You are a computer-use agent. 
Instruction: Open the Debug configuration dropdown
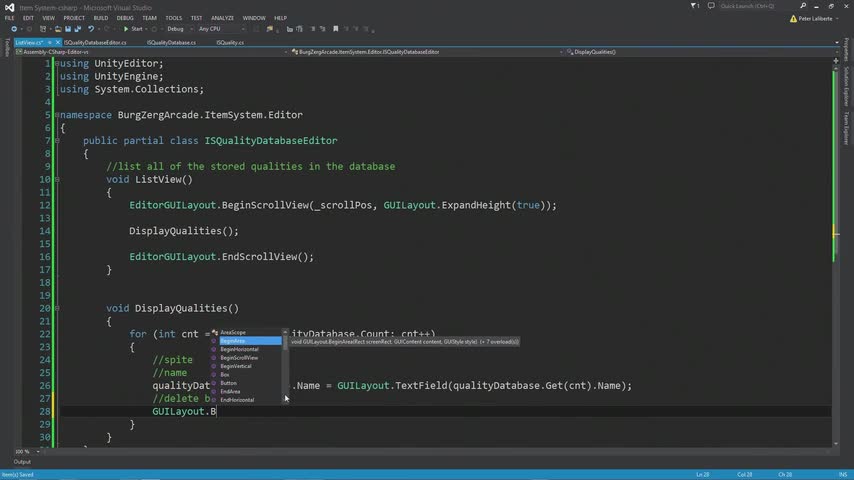tap(179, 29)
